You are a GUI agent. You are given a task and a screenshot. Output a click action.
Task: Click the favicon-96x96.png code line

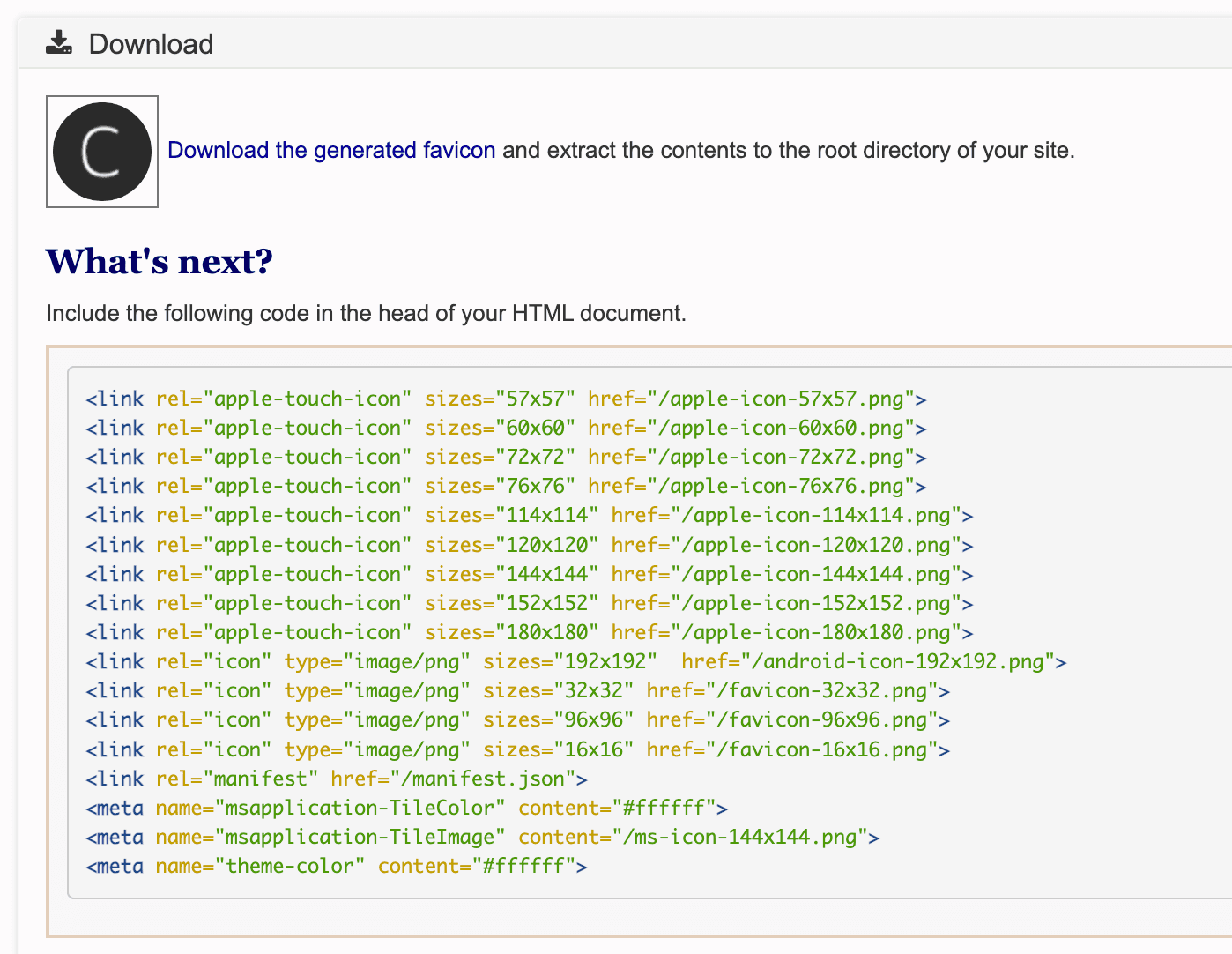pyautogui.click(x=517, y=719)
